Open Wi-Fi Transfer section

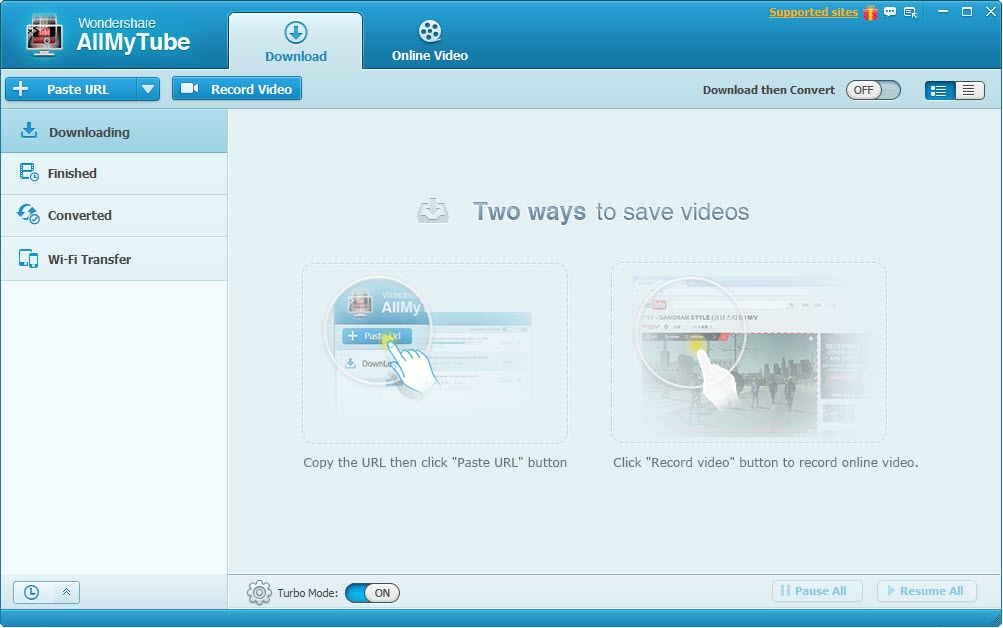(x=114, y=259)
